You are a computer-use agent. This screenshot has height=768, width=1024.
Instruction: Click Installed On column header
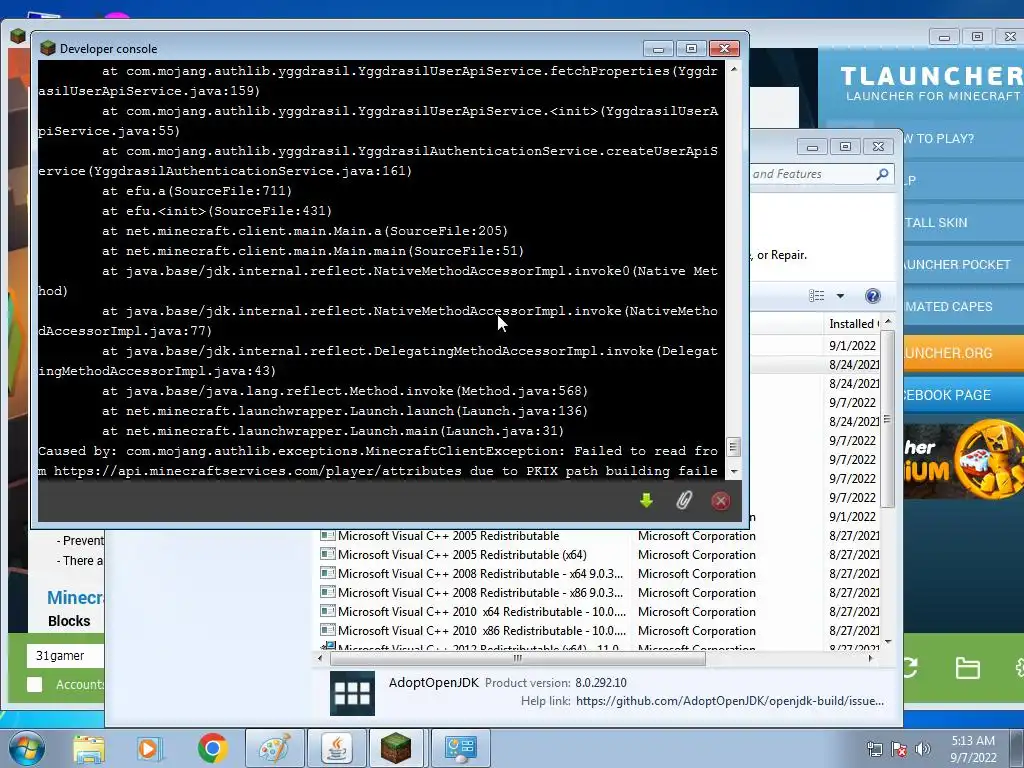[x=852, y=323]
